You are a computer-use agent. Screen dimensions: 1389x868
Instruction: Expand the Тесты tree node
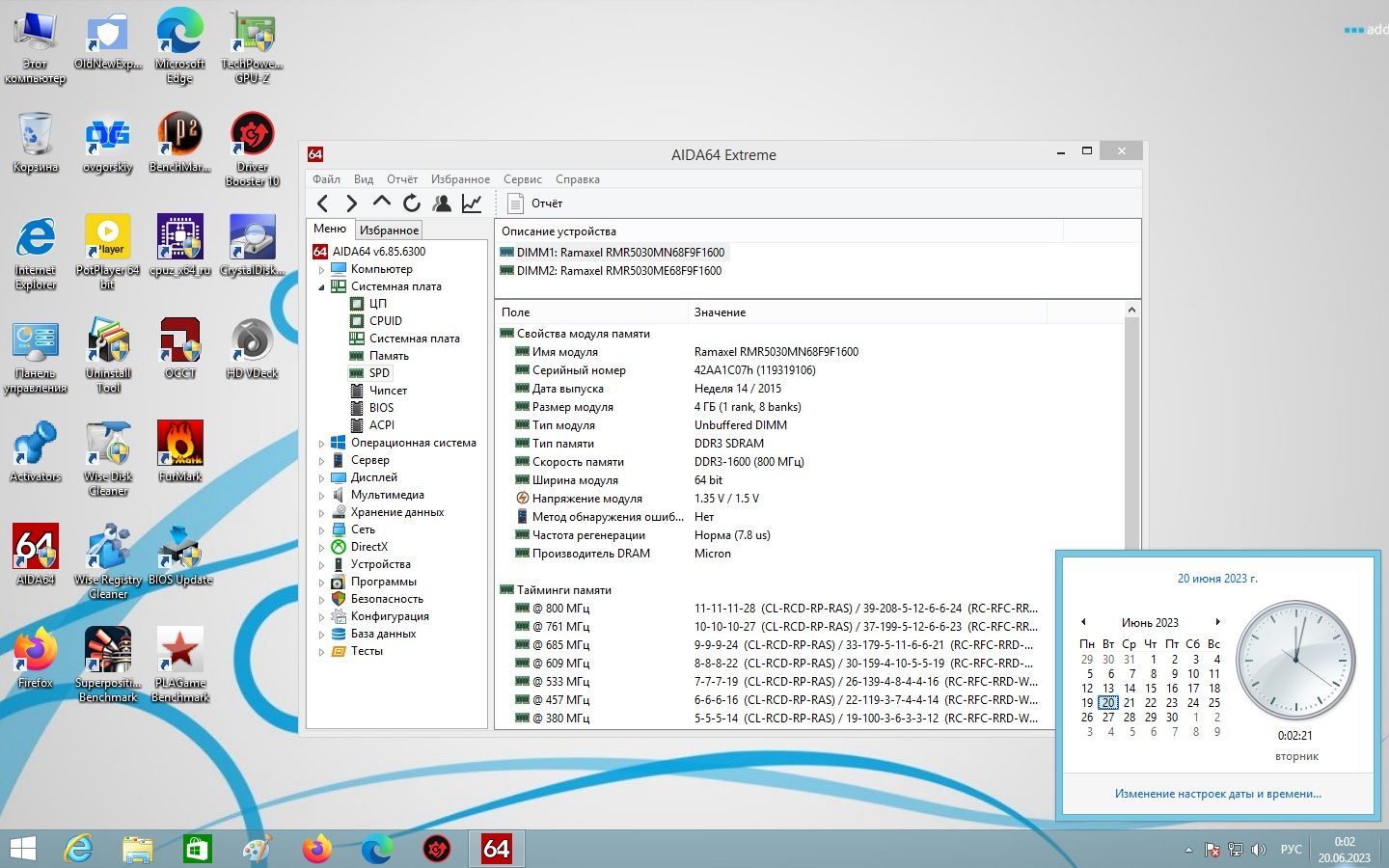coord(322,652)
